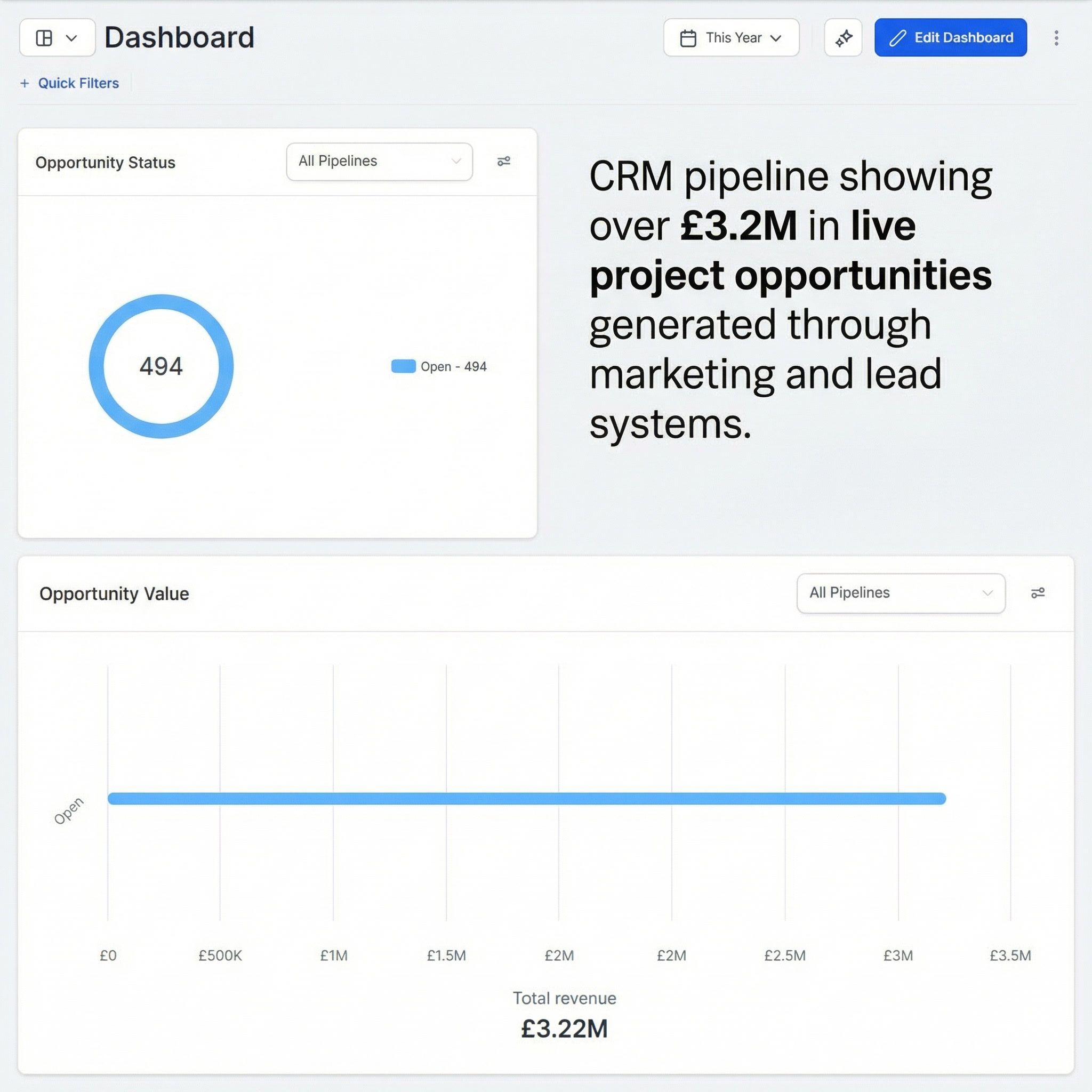Click the dashboard layout grid icon
This screenshot has height=1092, width=1092.
click(44, 38)
